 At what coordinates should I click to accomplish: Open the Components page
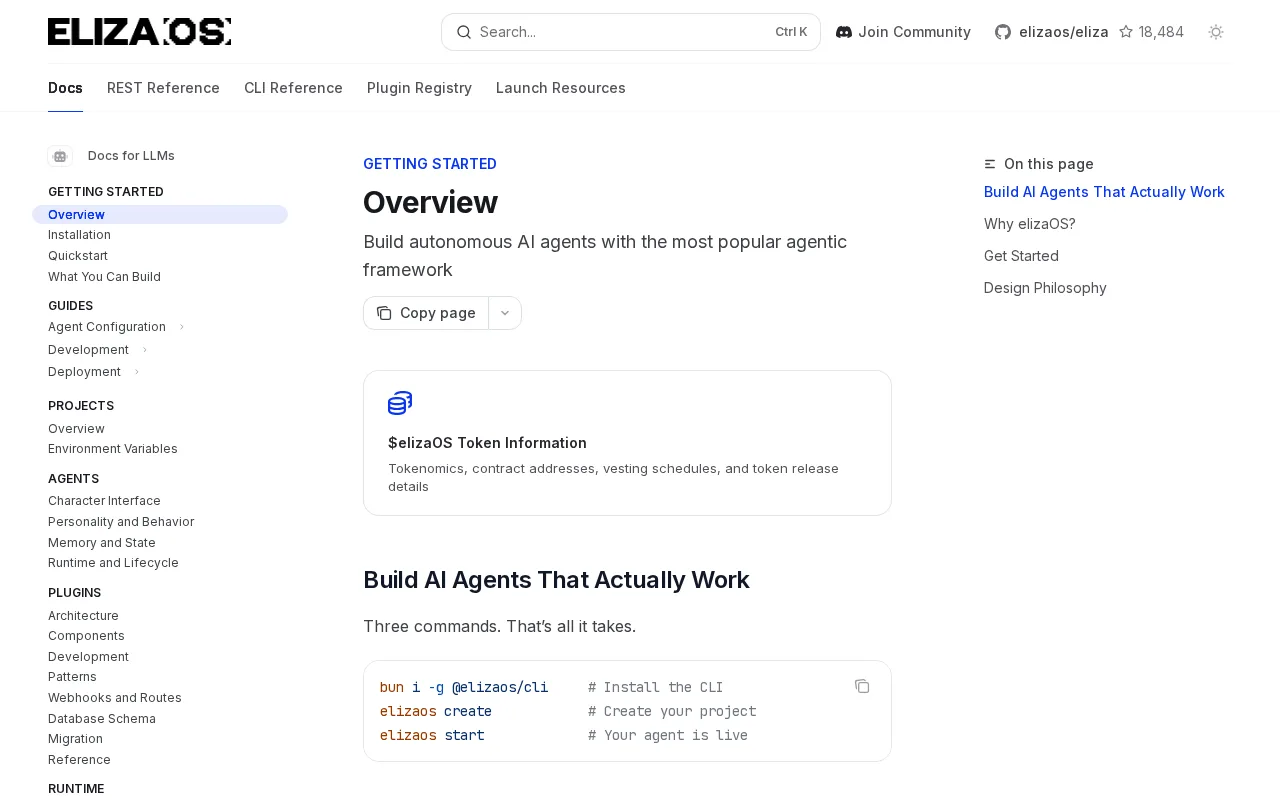click(x=86, y=636)
